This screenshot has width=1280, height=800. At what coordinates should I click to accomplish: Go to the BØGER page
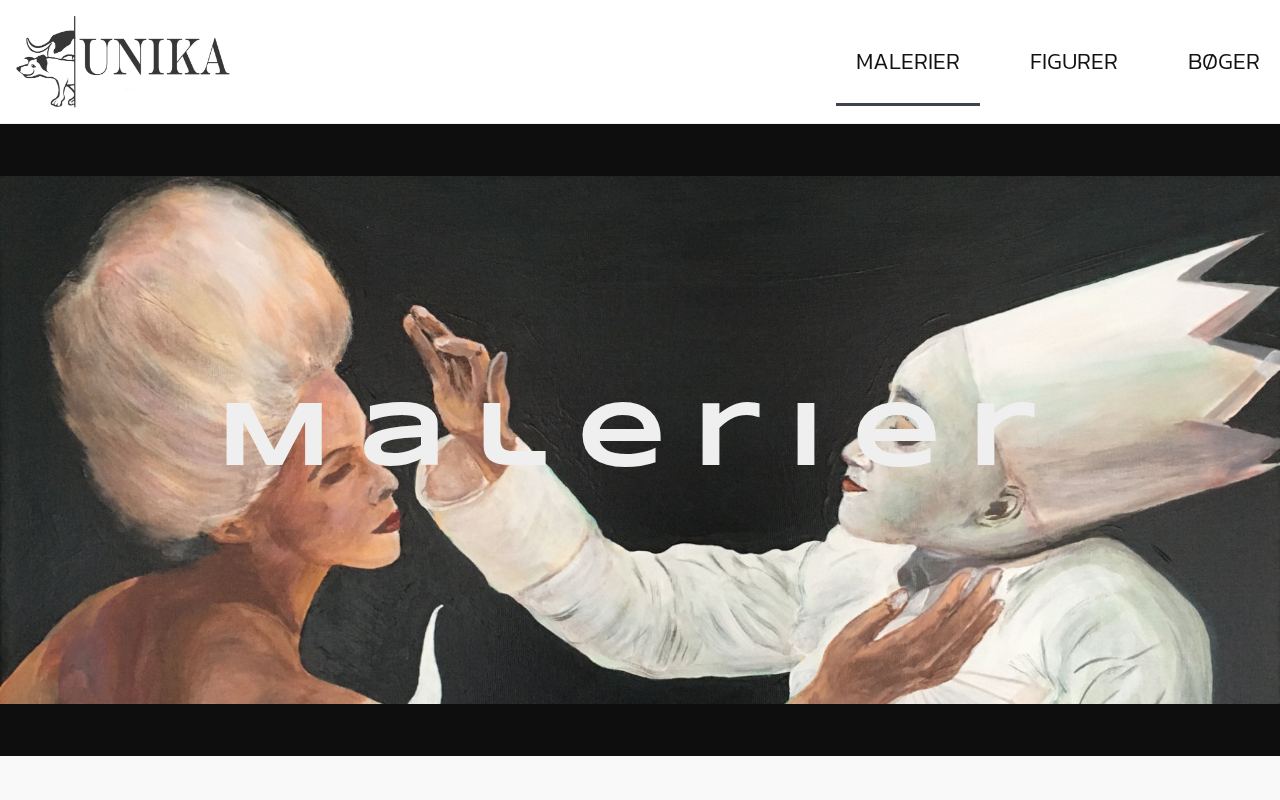click(1224, 62)
